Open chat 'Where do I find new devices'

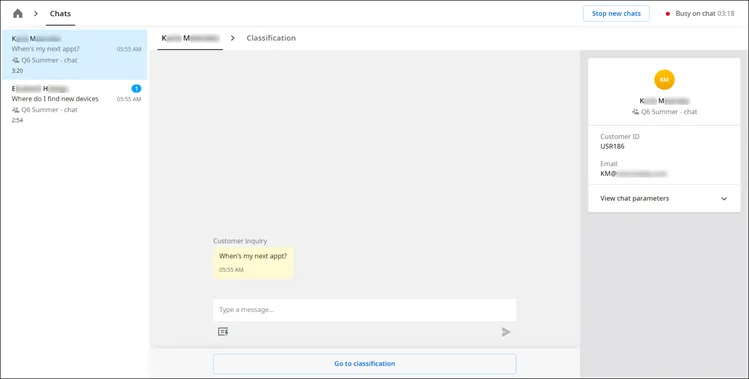[x=75, y=104]
